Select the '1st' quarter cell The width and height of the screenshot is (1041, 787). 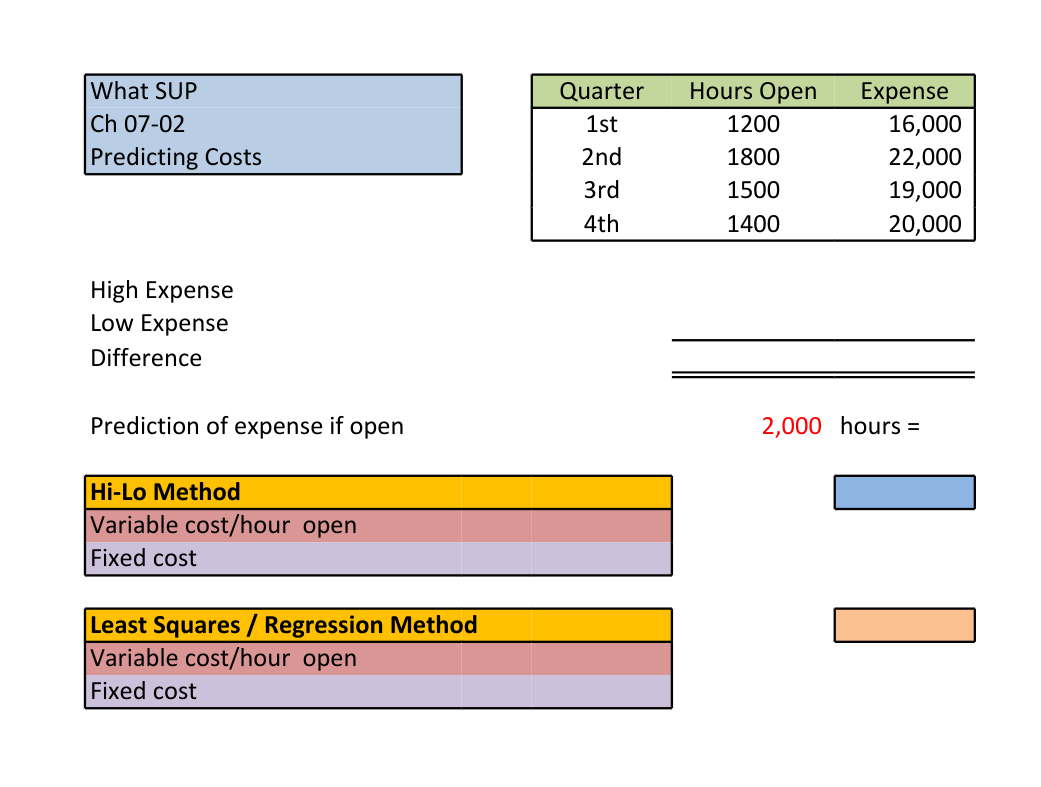[x=601, y=124]
